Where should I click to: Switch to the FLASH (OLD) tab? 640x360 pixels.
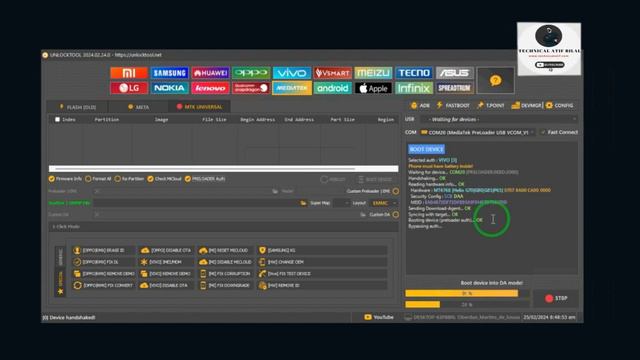[x=78, y=107]
